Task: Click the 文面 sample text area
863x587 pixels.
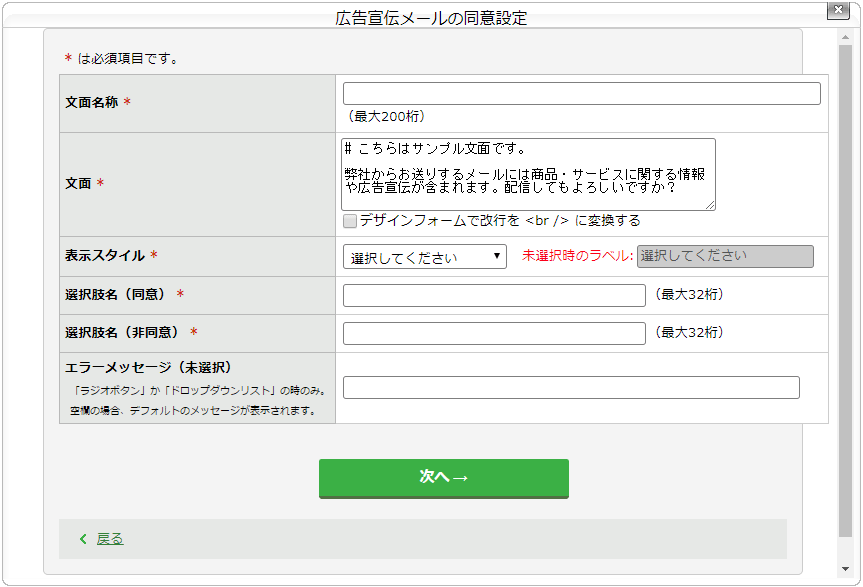Action: click(x=528, y=174)
